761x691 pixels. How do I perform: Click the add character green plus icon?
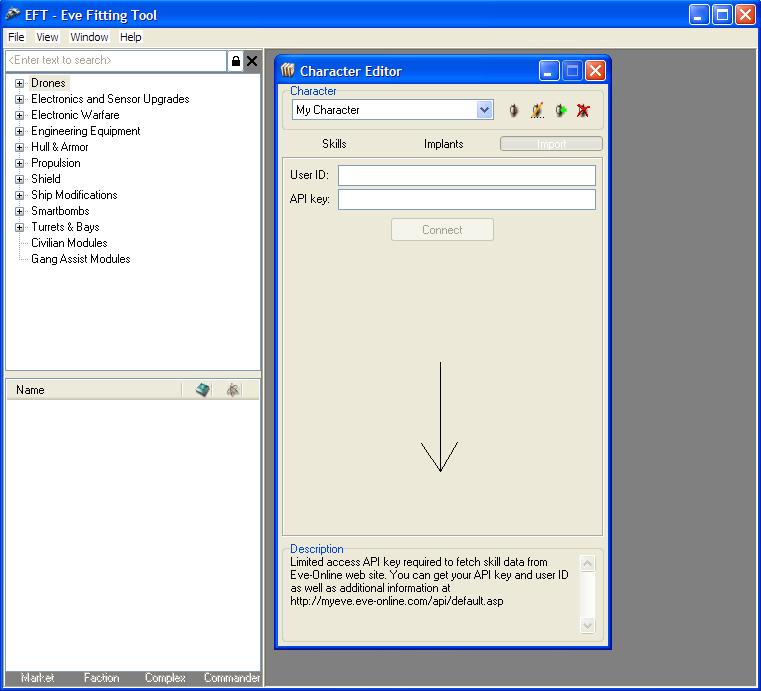tap(561, 110)
